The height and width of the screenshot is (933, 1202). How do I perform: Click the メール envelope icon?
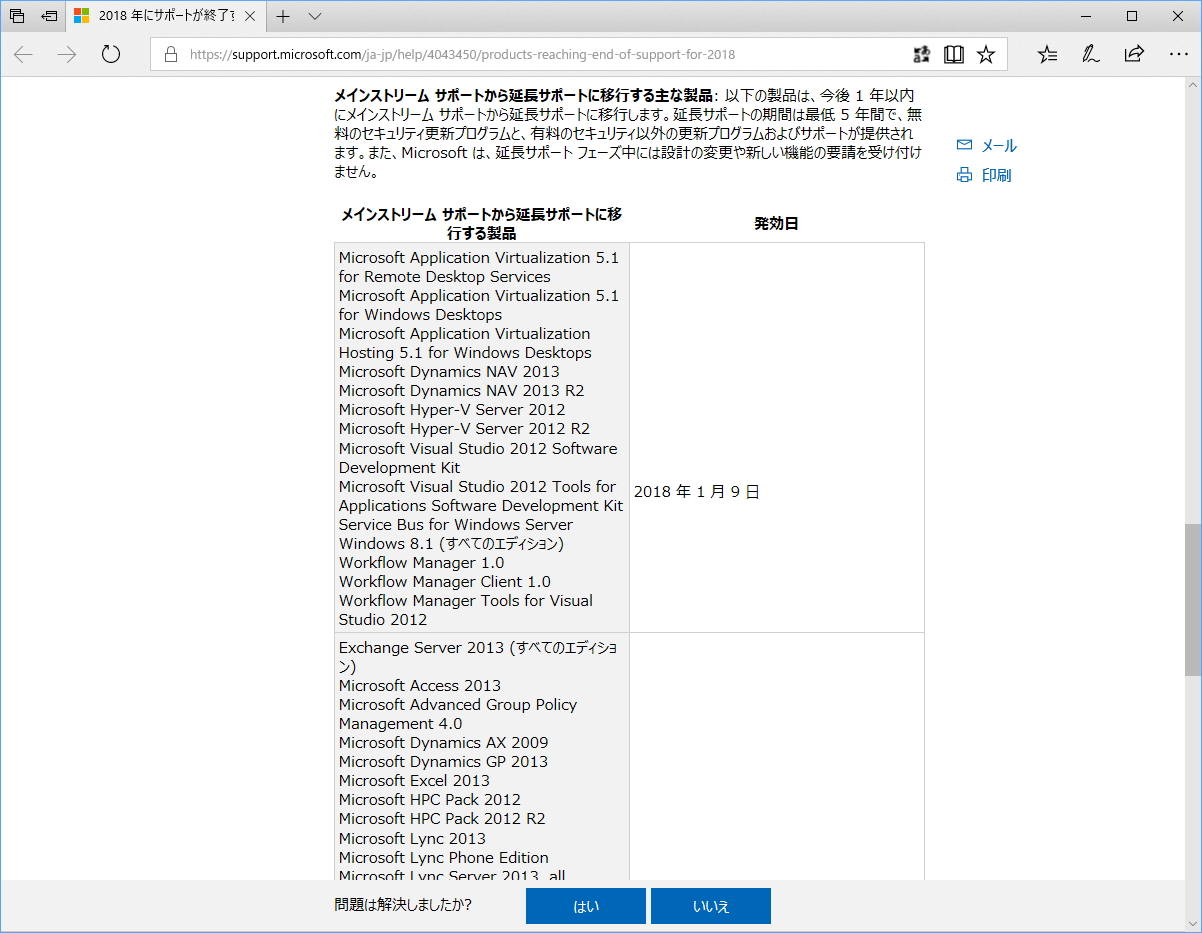963,144
